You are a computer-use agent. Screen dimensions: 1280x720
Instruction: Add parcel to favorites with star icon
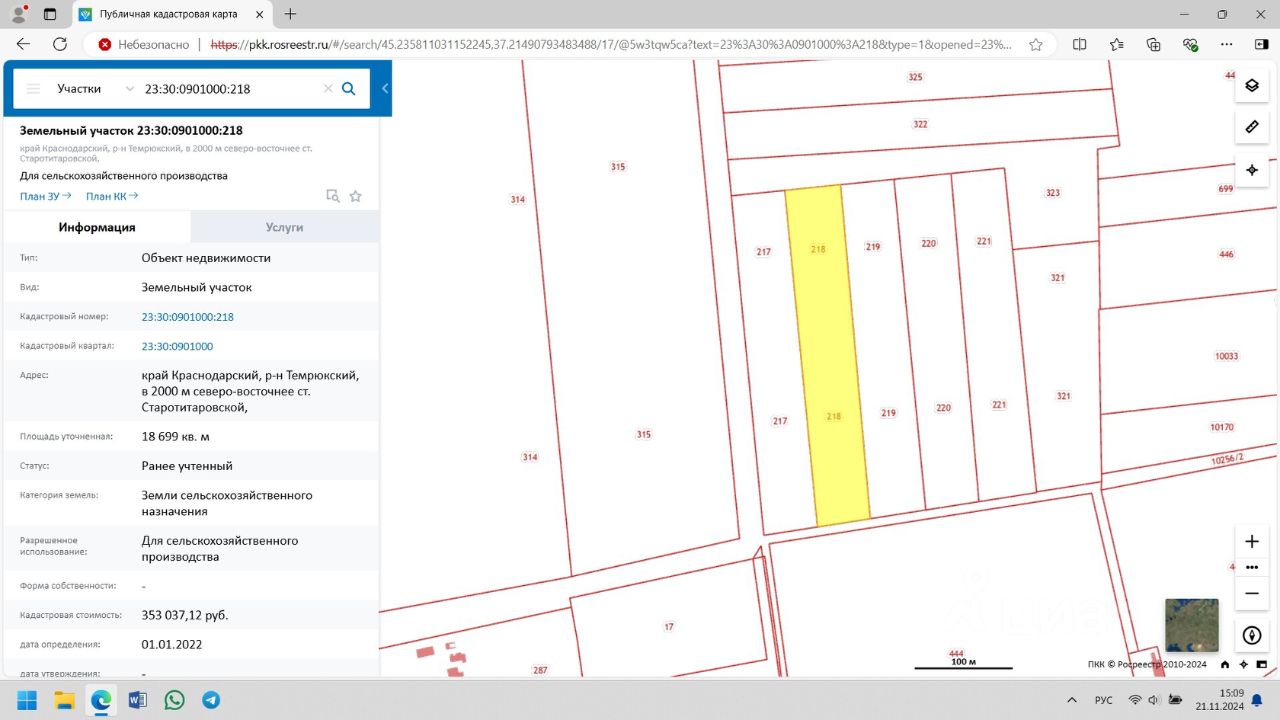(355, 196)
